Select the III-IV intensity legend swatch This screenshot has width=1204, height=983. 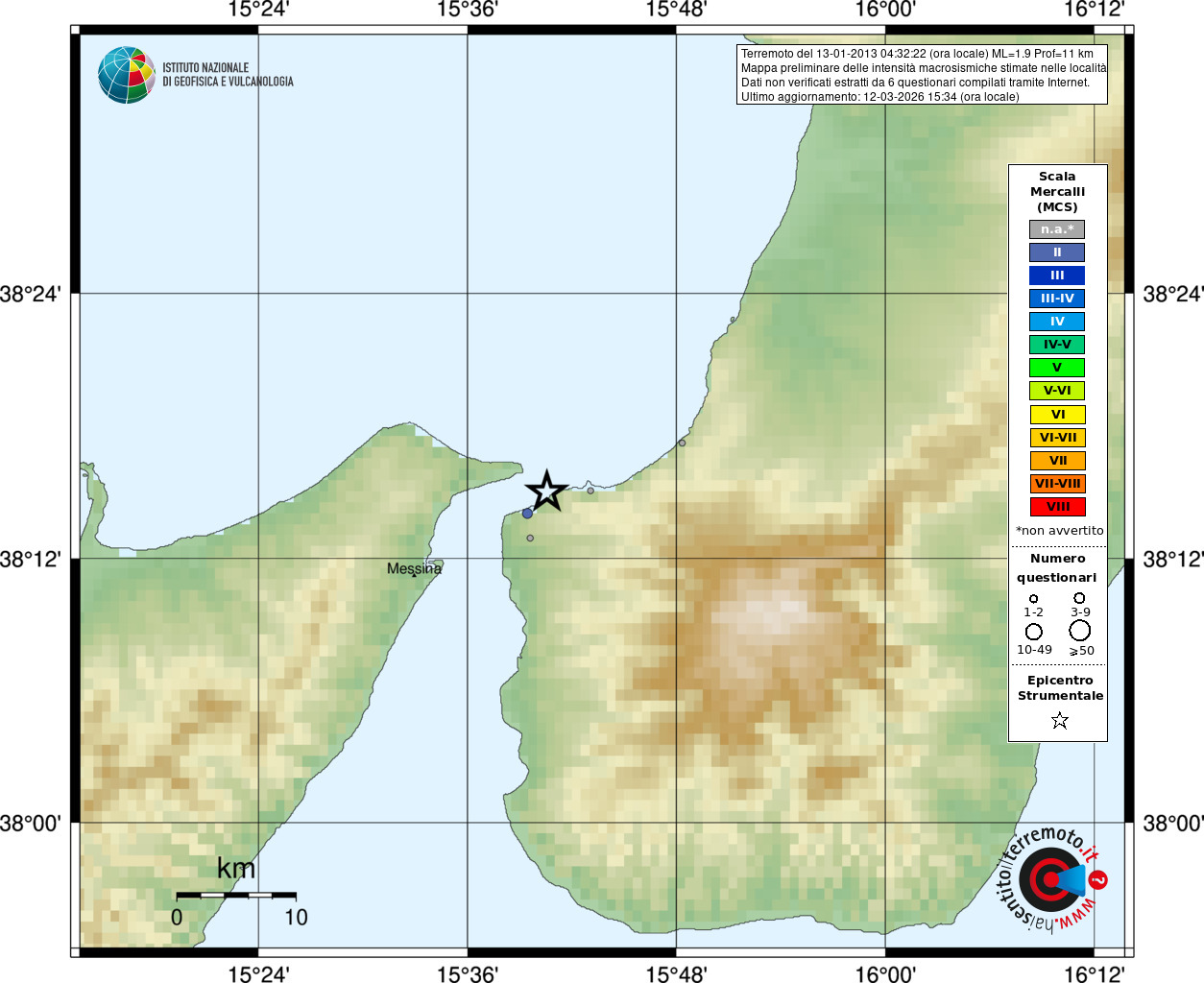click(x=1057, y=299)
